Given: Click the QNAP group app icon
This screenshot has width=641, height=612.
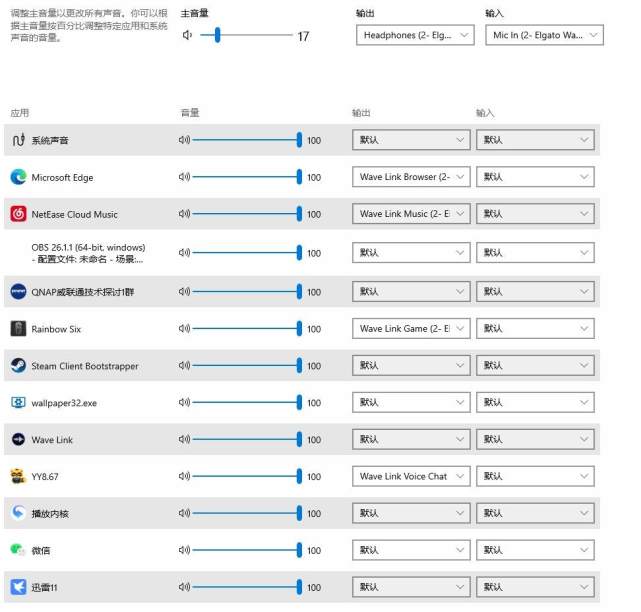Looking at the screenshot, I should (18, 291).
